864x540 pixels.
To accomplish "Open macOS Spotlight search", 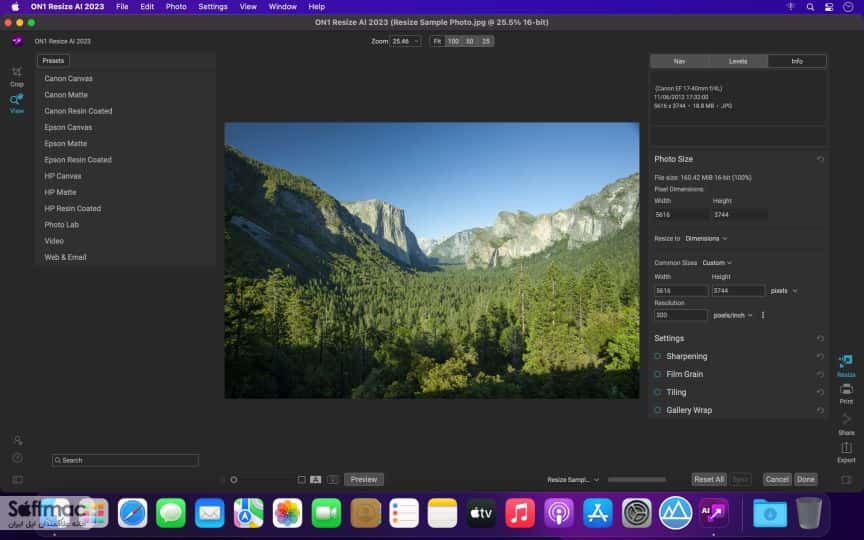I will pyautogui.click(x=810, y=7).
